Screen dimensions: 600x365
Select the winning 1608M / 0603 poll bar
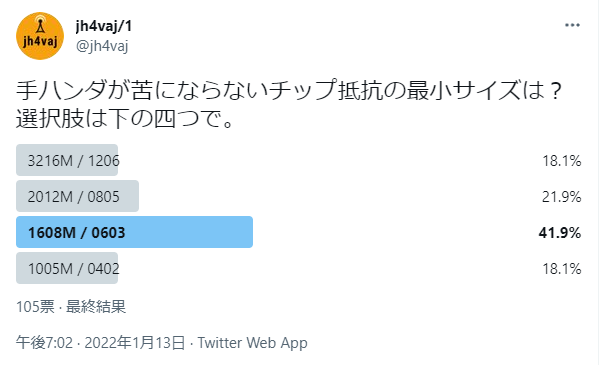coord(134,232)
